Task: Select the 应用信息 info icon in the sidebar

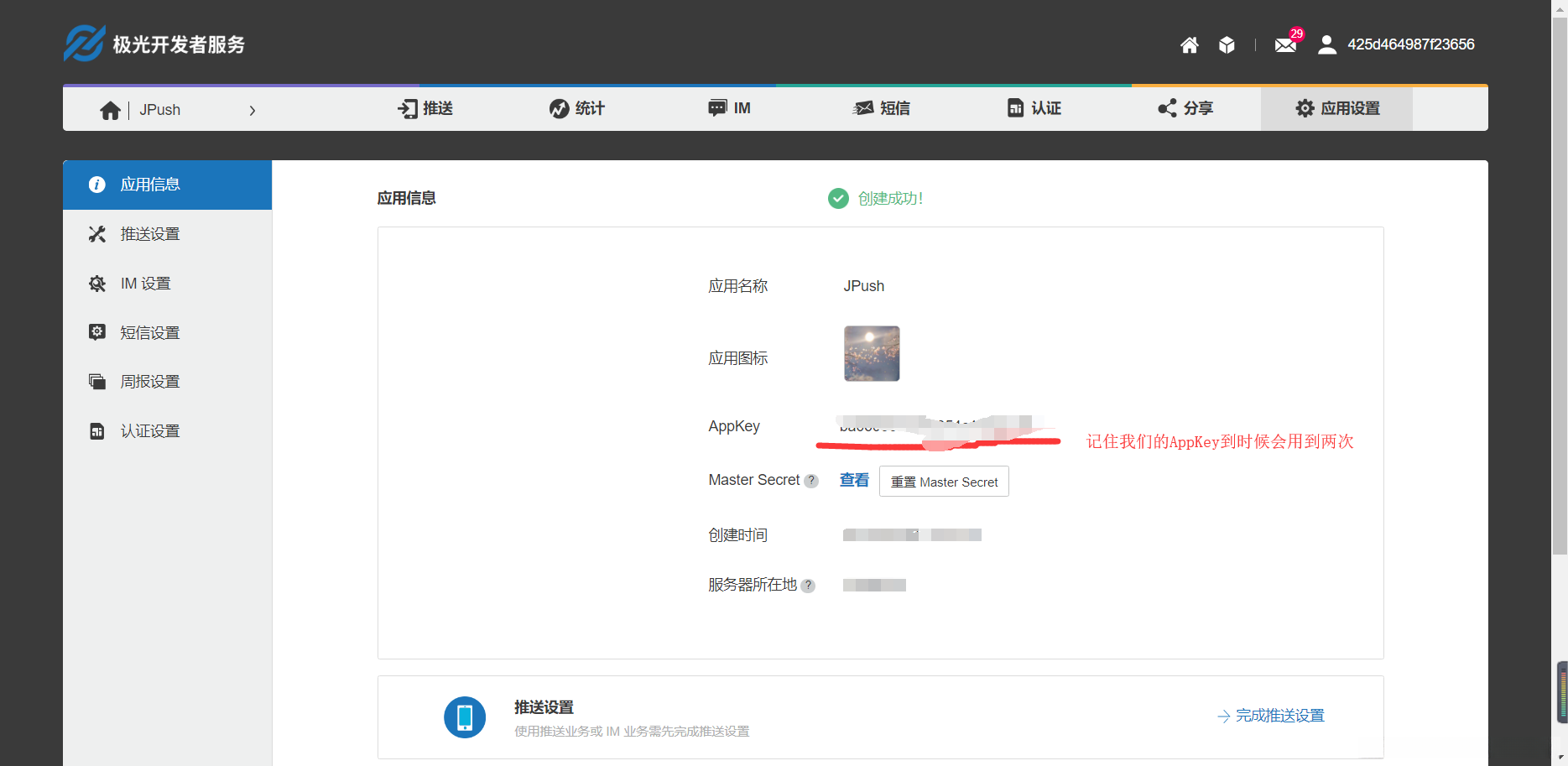Action: [x=97, y=185]
